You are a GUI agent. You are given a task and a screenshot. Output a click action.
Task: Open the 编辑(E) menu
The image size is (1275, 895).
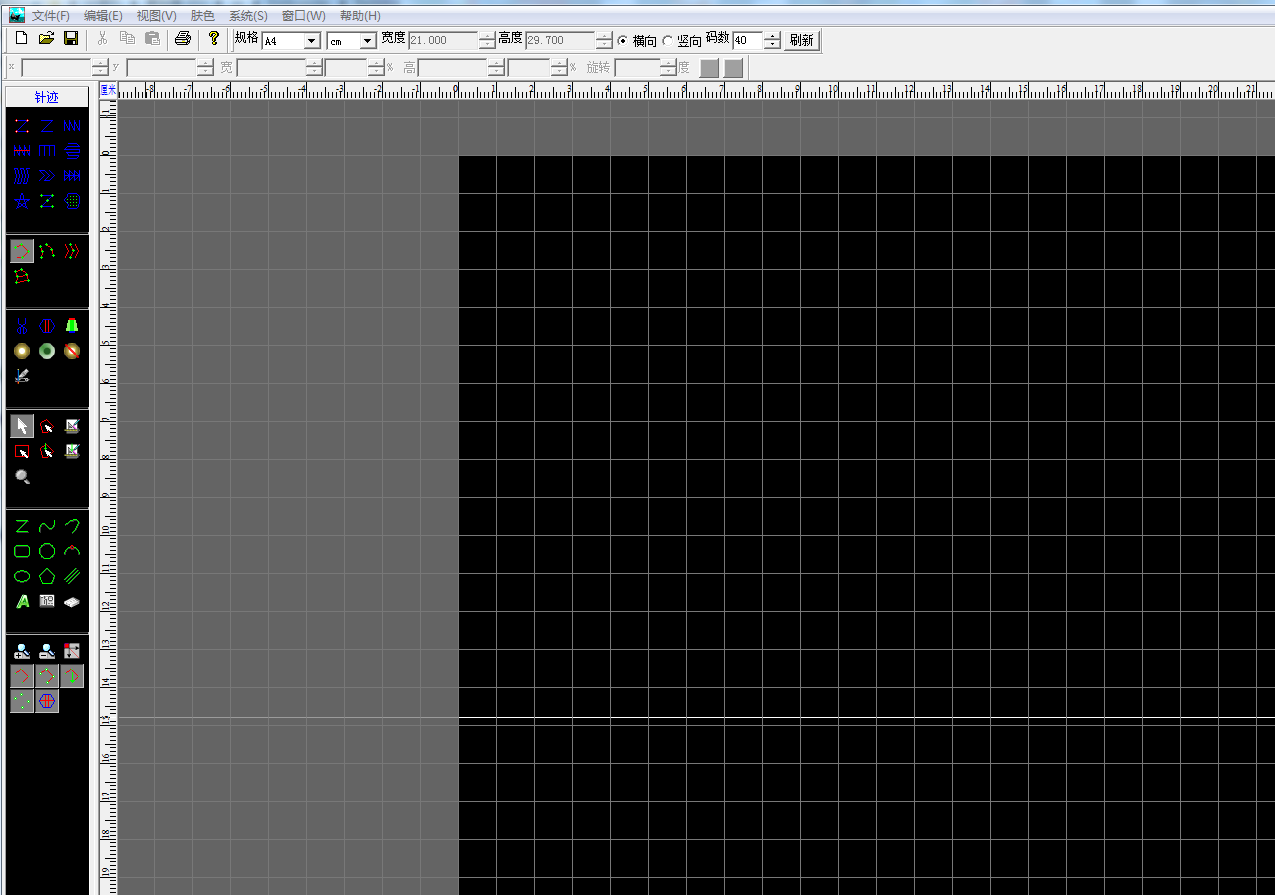pyautogui.click(x=103, y=16)
